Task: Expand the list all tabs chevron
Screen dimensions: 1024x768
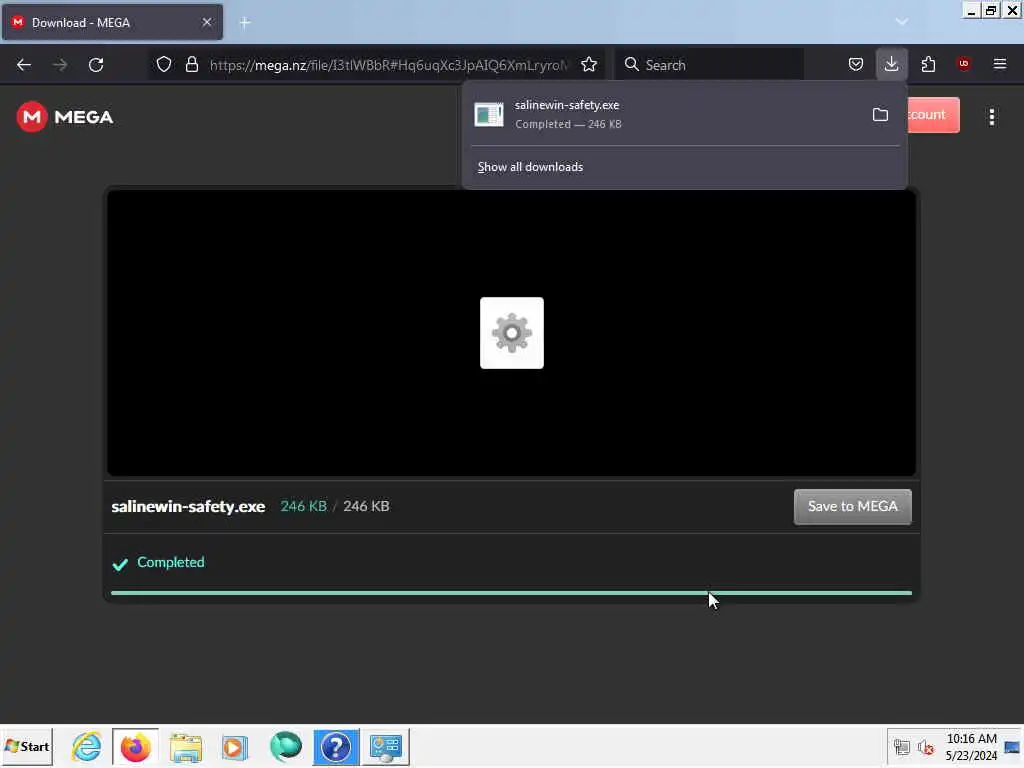Action: tap(902, 22)
